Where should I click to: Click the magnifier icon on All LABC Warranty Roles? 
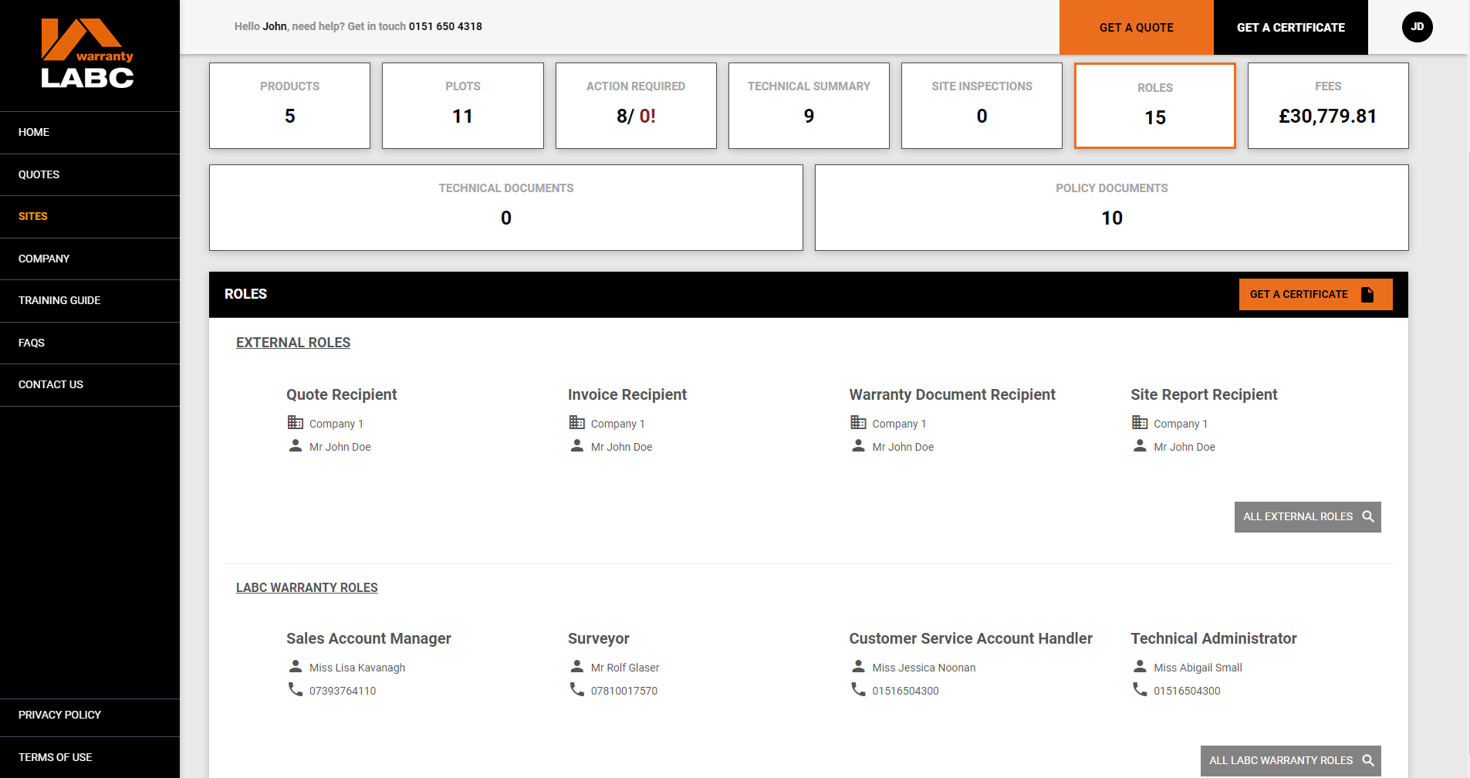coord(1368,760)
